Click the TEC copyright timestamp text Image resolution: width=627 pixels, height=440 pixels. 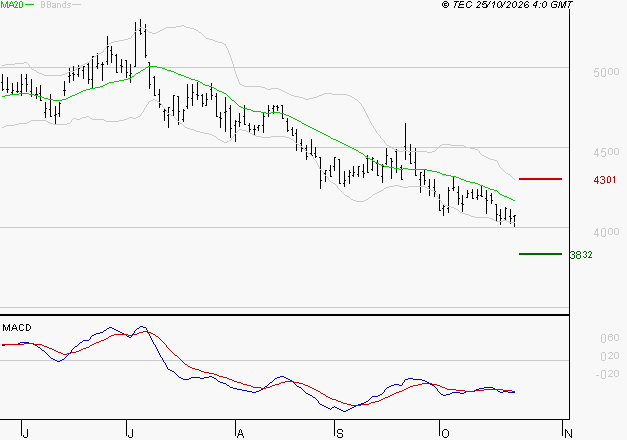tap(507, 5)
